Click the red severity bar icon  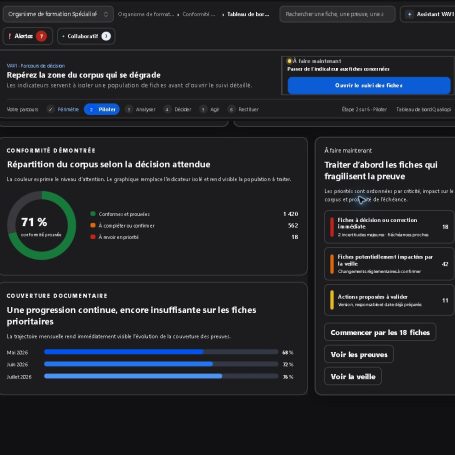332,227
